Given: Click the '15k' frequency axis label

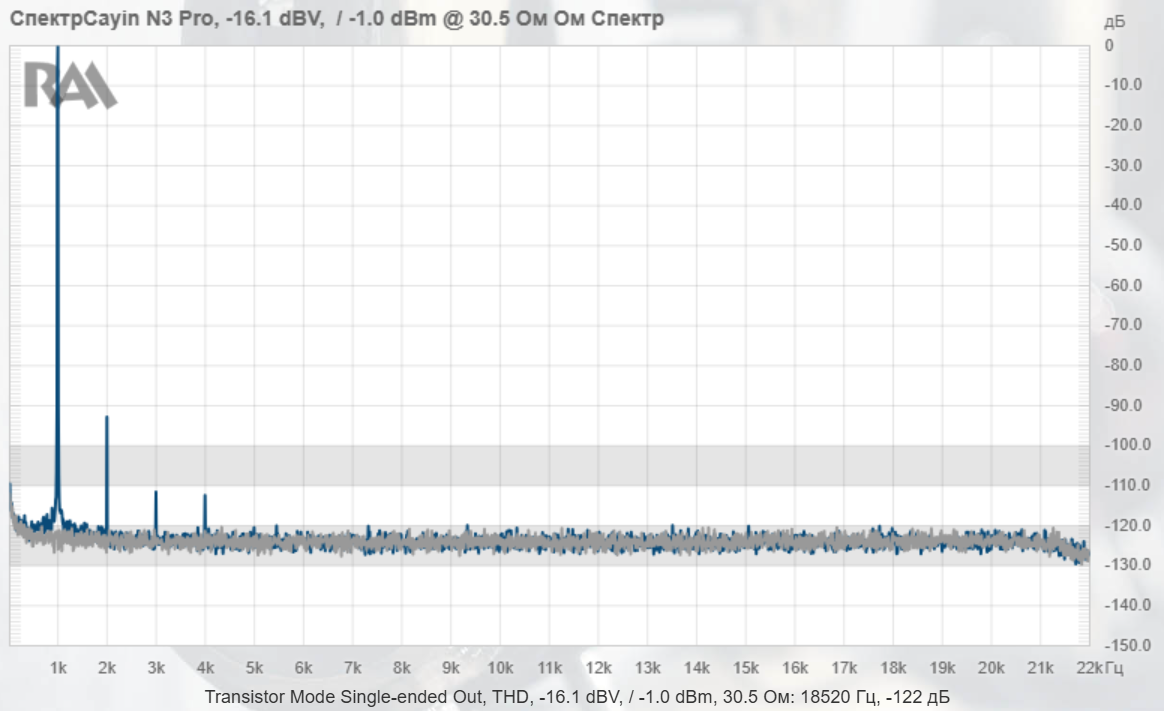Looking at the screenshot, I should (745, 668).
